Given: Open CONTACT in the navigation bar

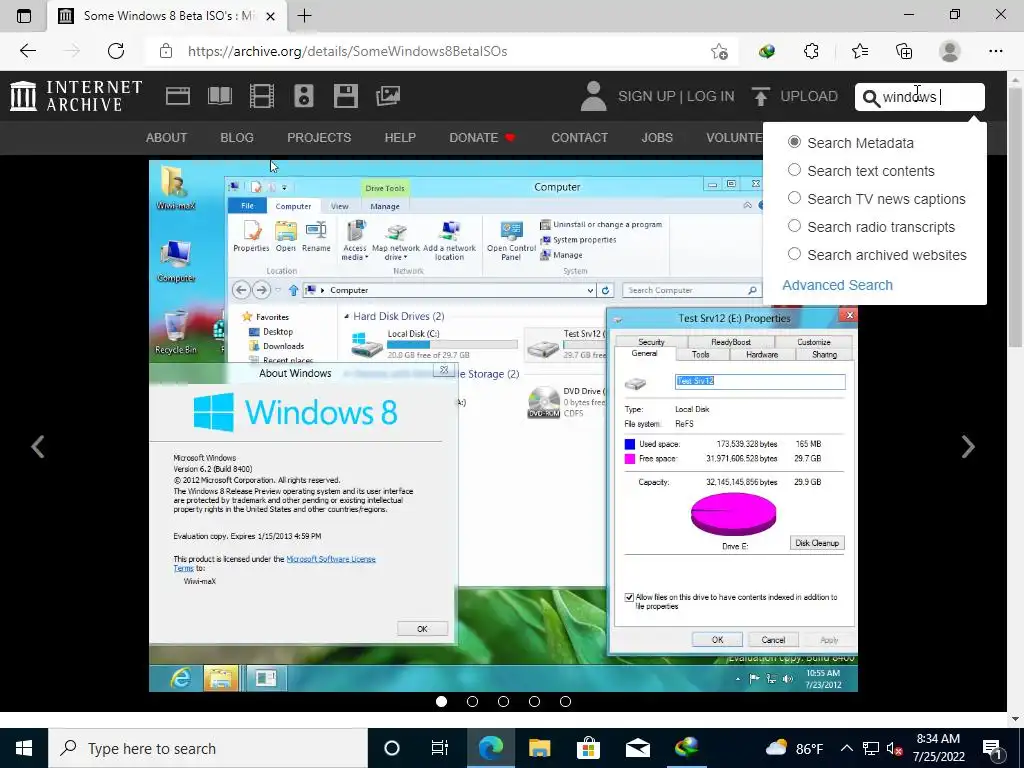Looking at the screenshot, I should 579,138.
